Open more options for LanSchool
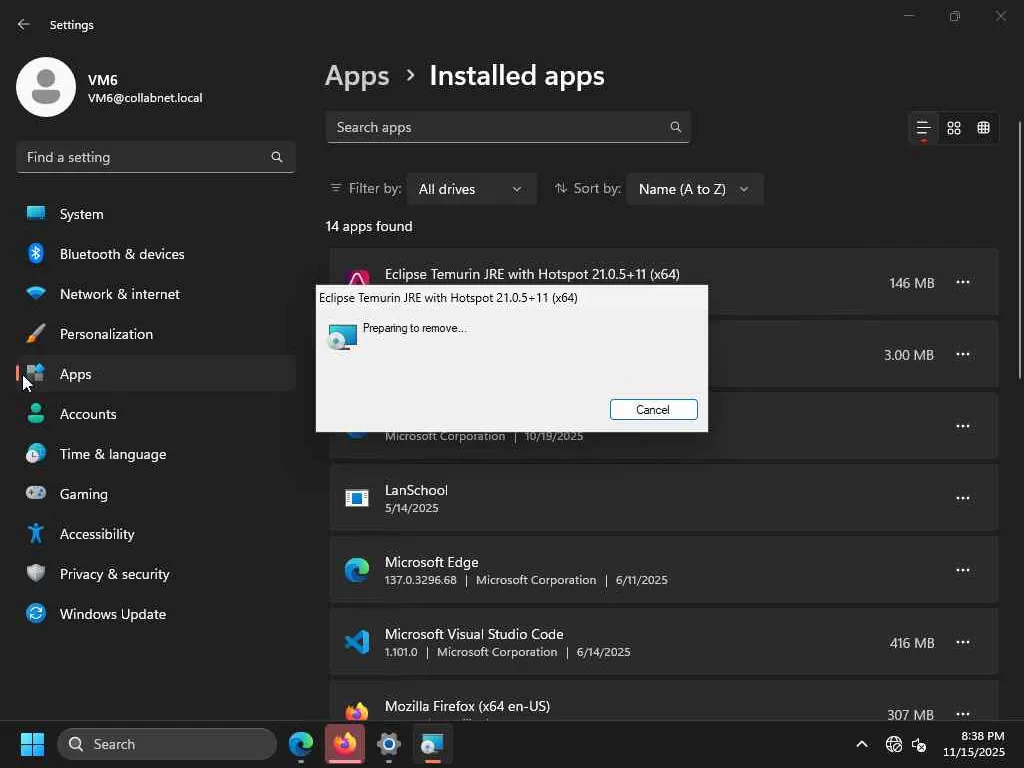The width and height of the screenshot is (1024, 768). click(962, 498)
